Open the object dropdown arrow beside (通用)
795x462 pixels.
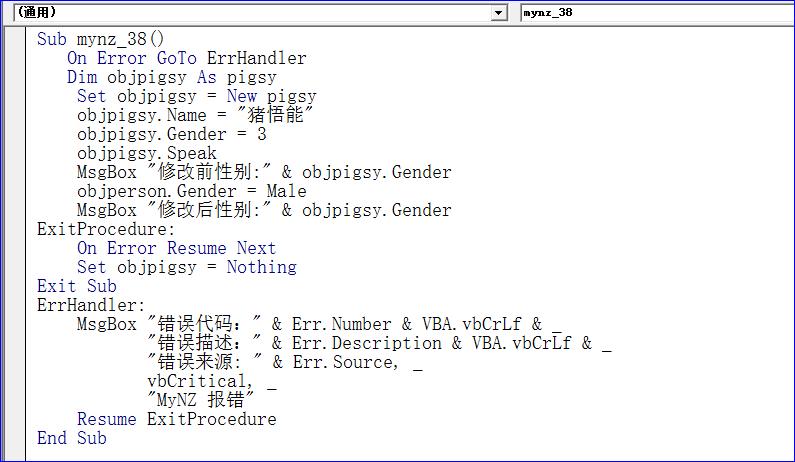499,13
